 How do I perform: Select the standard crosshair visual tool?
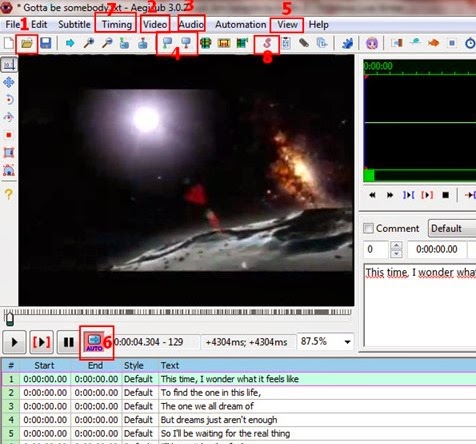click(9, 65)
